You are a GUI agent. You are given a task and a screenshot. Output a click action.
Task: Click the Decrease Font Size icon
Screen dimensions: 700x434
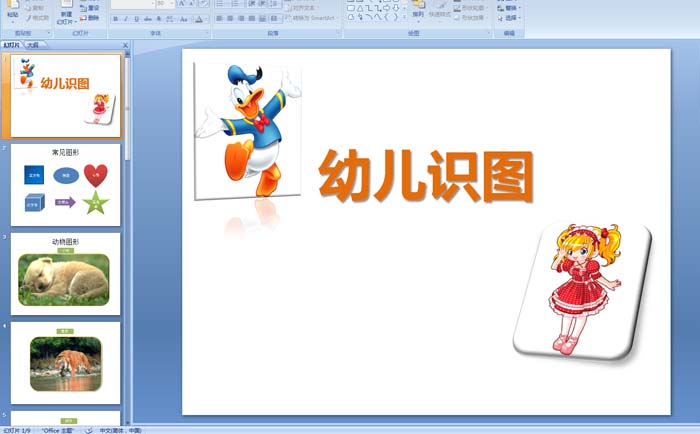[192, 4]
